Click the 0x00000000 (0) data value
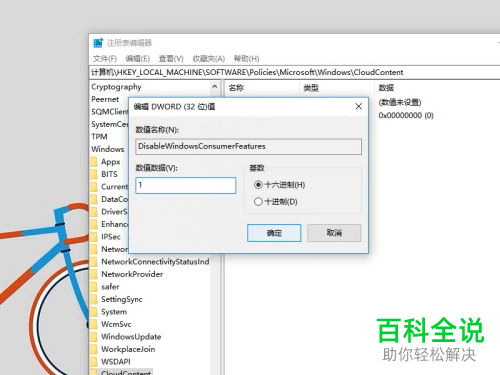Image resolution: width=500 pixels, height=375 pixels. (406, 115)
